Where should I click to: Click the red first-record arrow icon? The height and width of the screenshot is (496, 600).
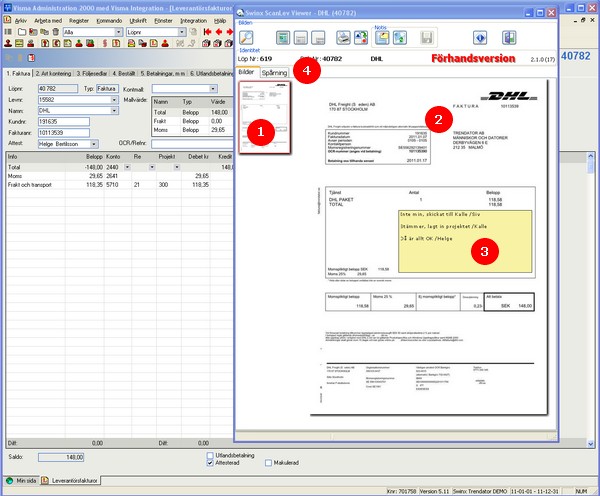[x=207, y=32]
